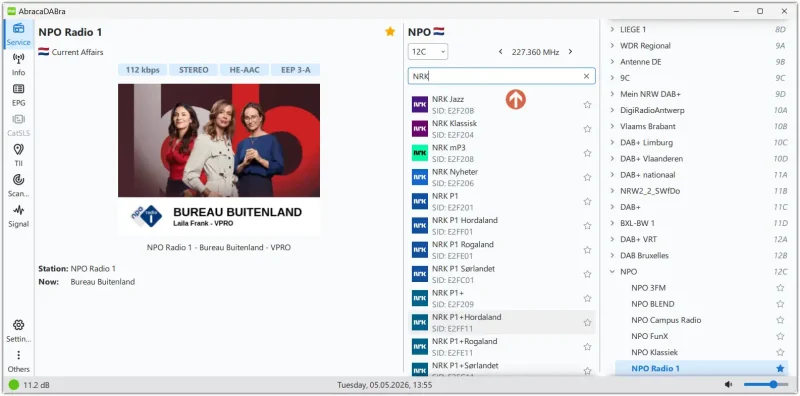Viewport: 800px width, 396px height.
Task: Adjust the volume slider
Action: (766, 384)
